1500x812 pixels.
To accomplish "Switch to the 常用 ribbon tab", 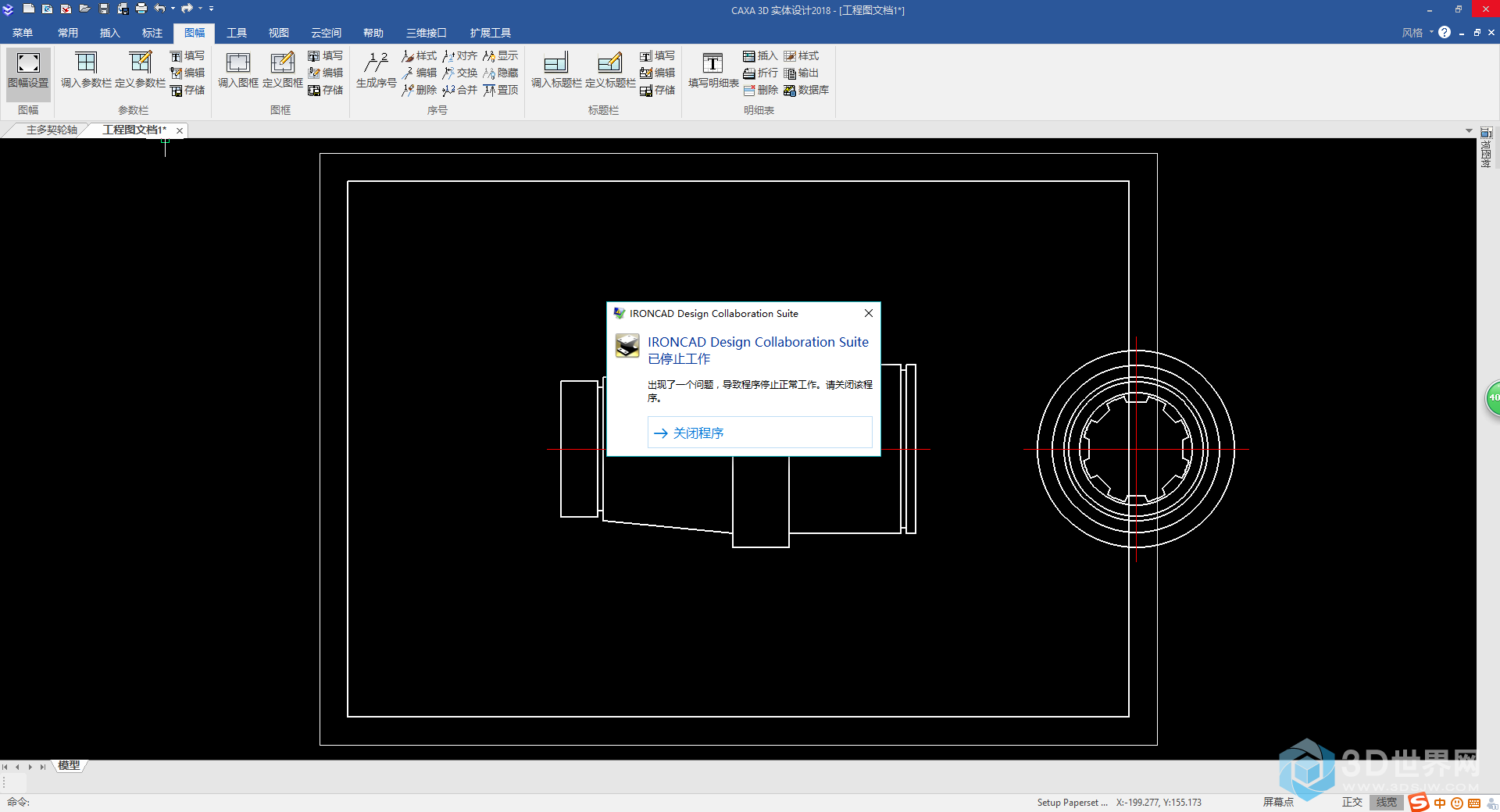I will point(68,33).
